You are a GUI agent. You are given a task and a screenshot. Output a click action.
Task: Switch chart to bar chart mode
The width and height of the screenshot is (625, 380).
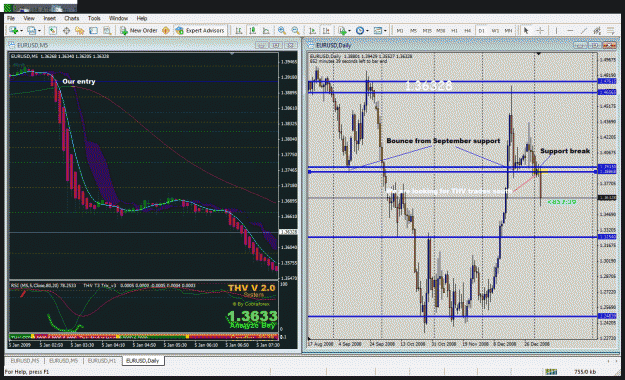point(239,30)
